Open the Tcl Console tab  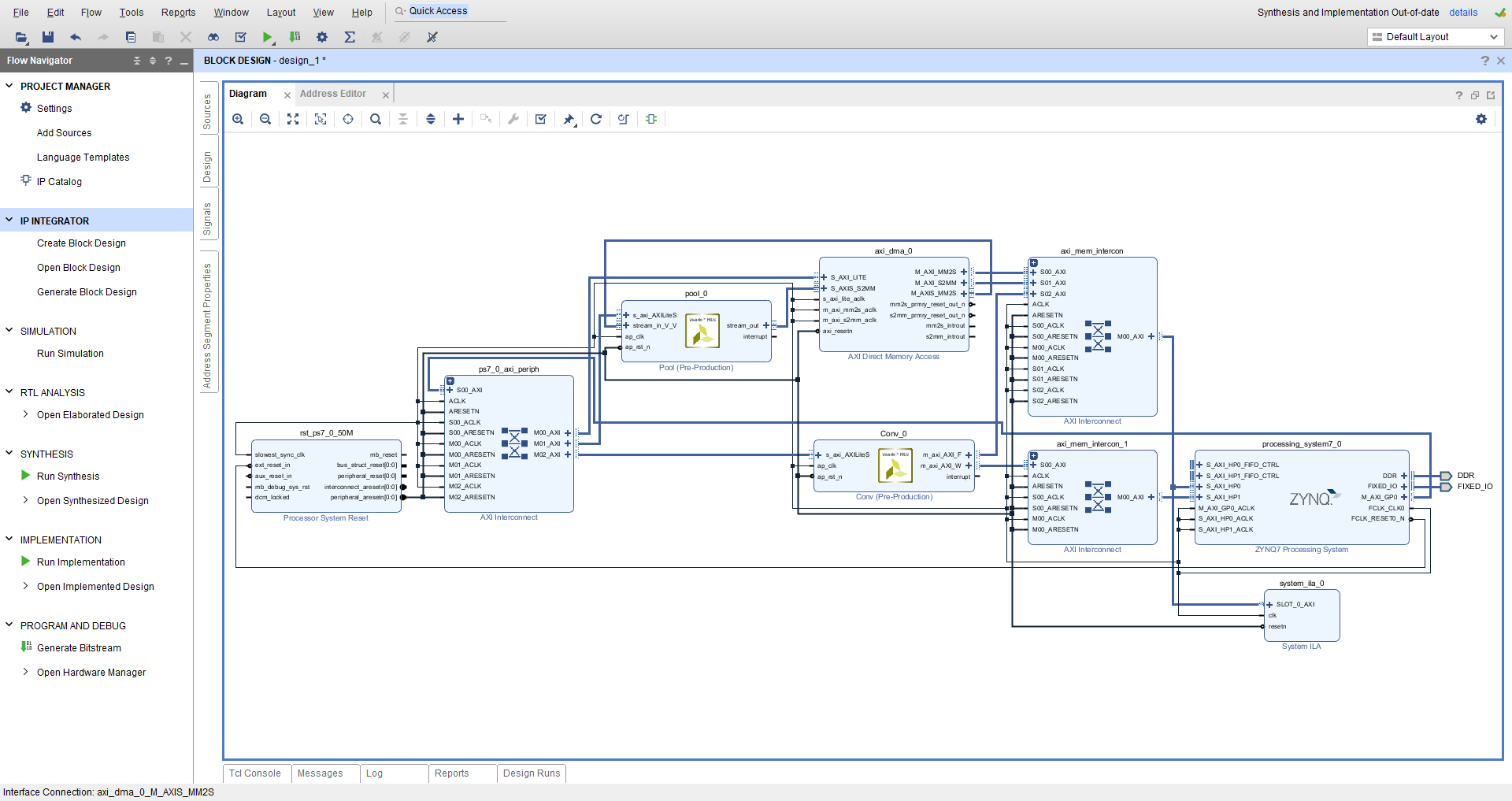255,773
